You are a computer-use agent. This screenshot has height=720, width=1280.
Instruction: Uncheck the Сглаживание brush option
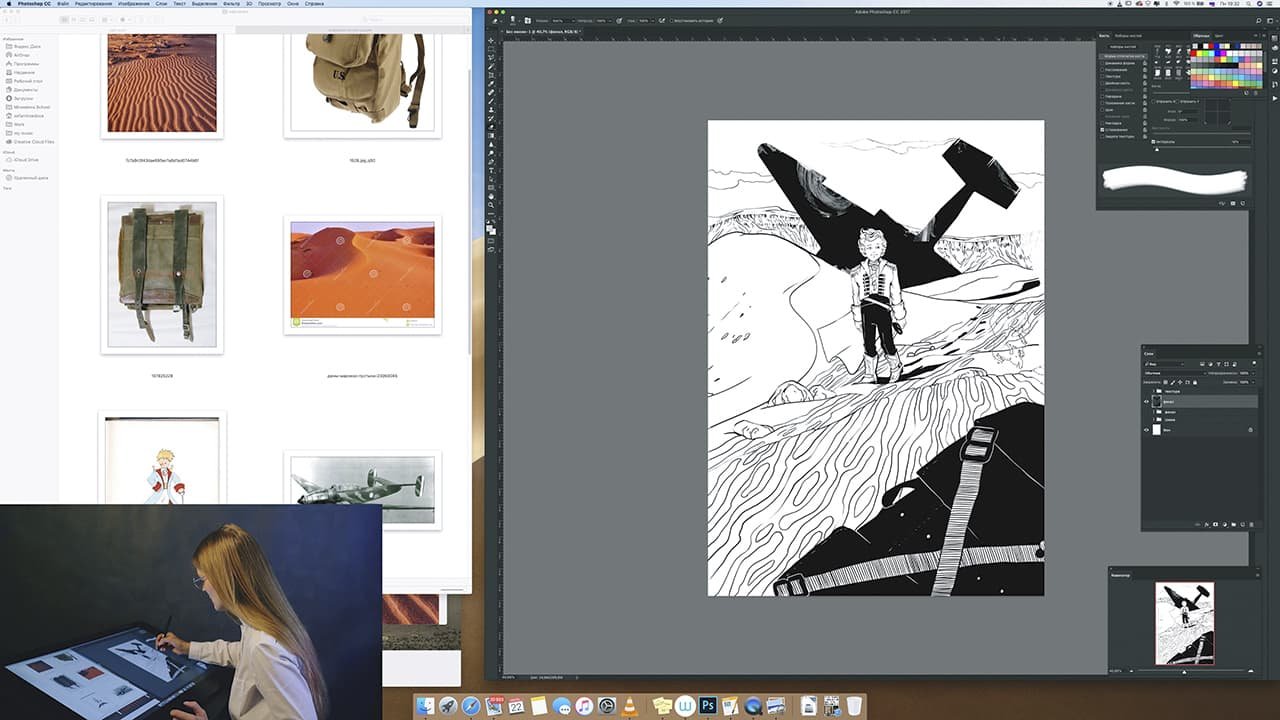coord(1102,130)
